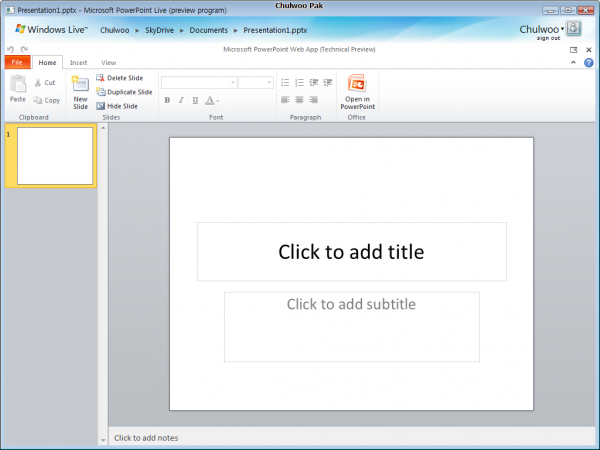
Task: Collapse the ribbon with the caret icon
Action: click(573, 62)
